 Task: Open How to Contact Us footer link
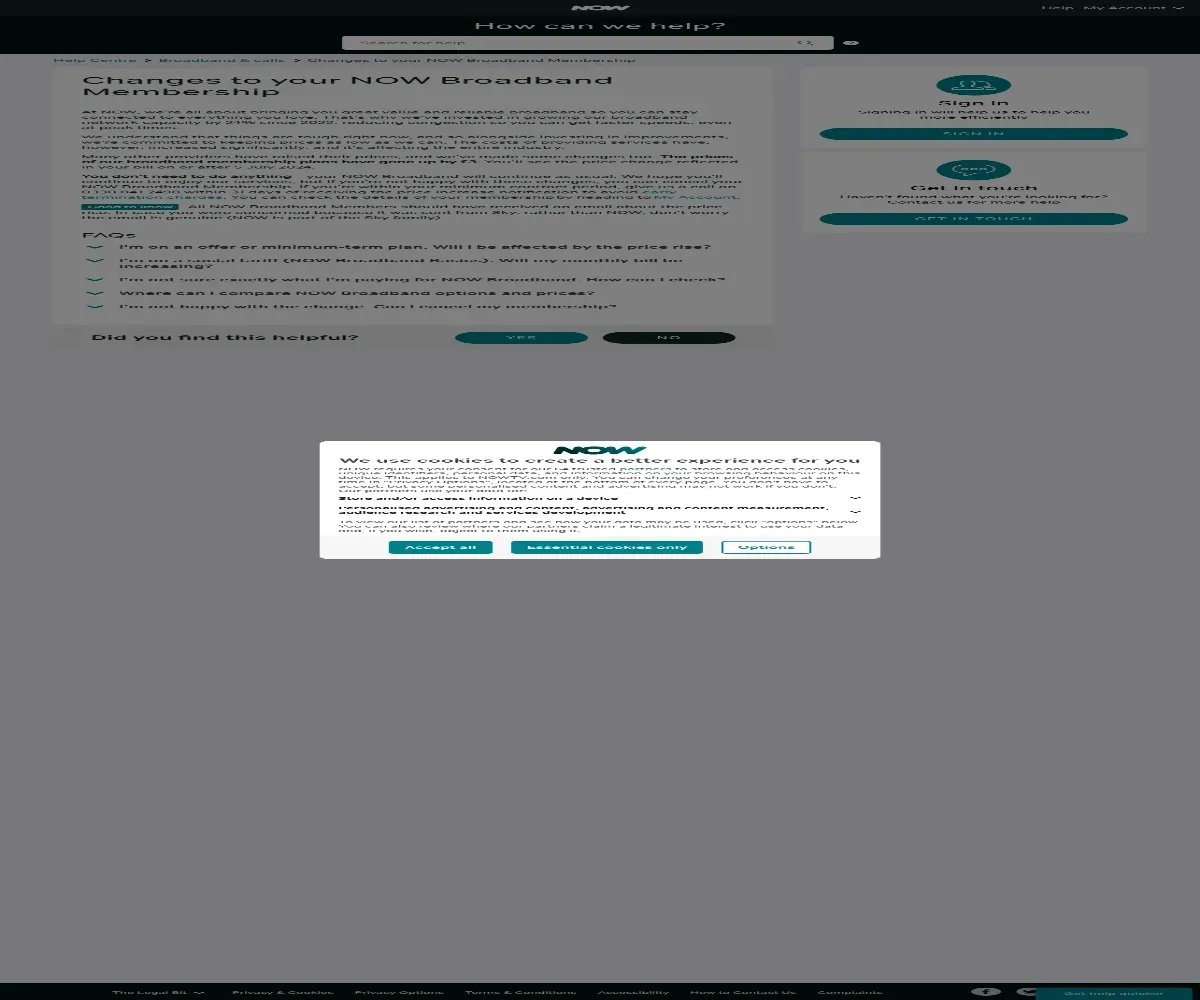[x=743, y=992]
